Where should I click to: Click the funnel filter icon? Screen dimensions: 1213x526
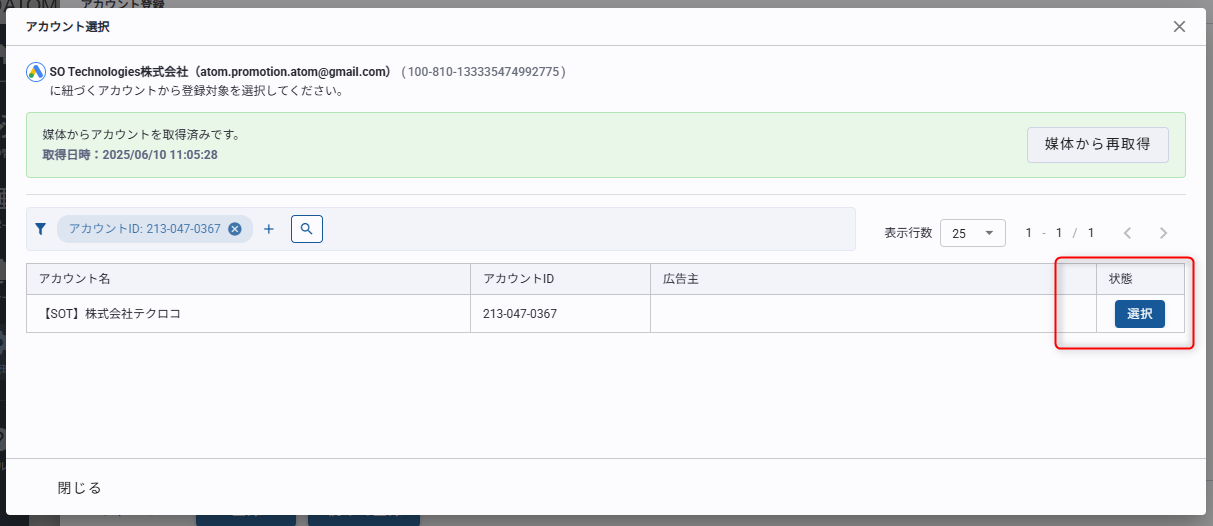41,229
